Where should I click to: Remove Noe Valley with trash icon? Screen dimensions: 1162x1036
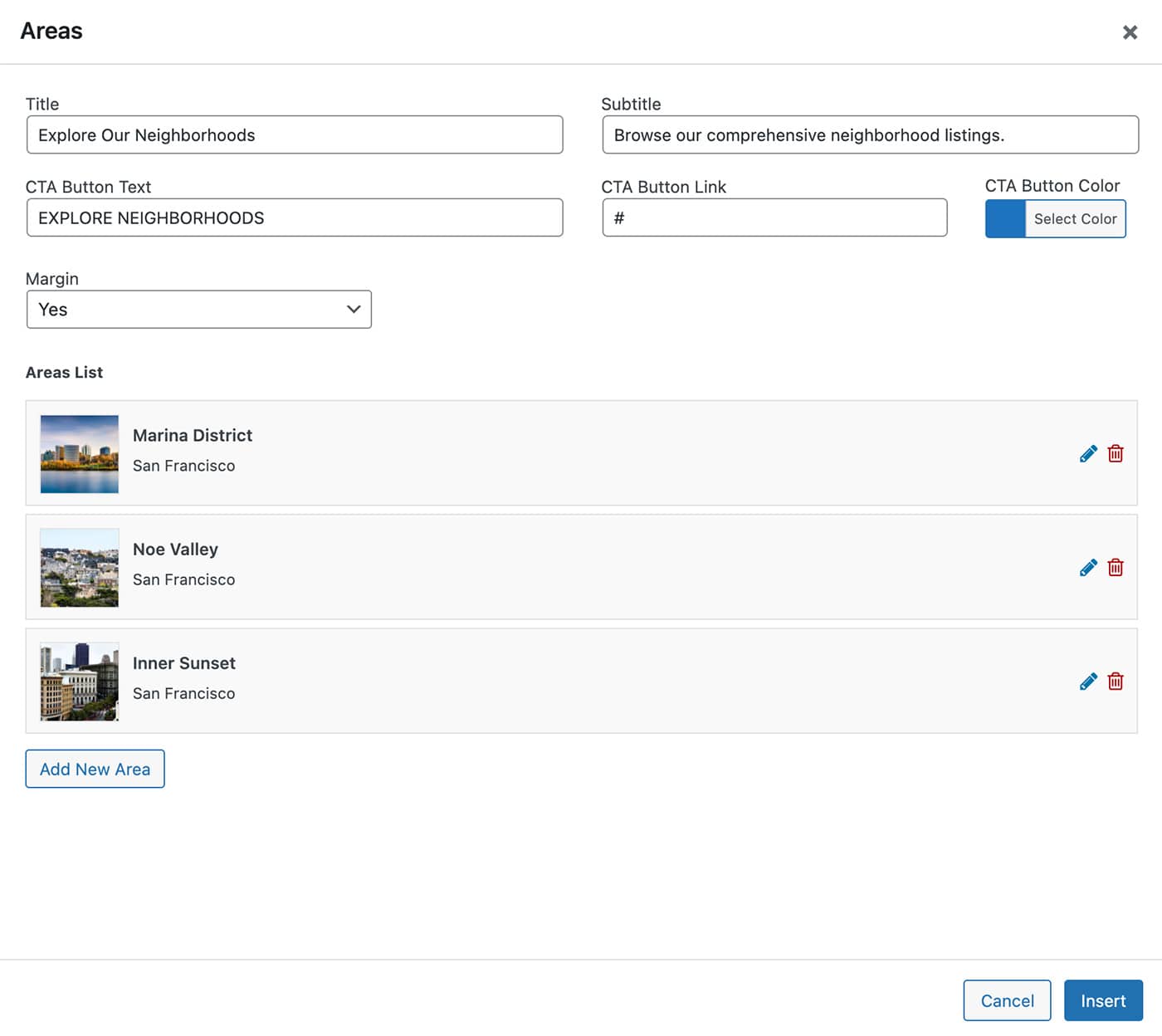1116,567
